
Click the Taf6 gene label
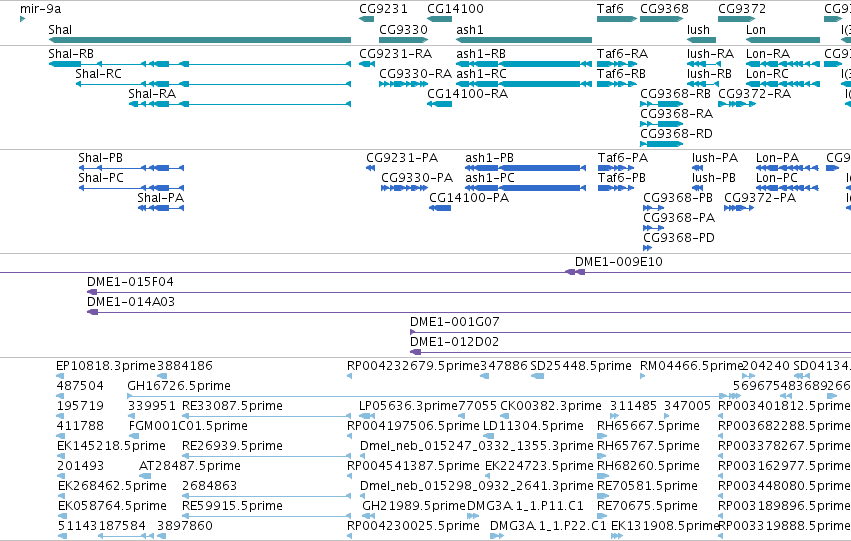(610, 9)
